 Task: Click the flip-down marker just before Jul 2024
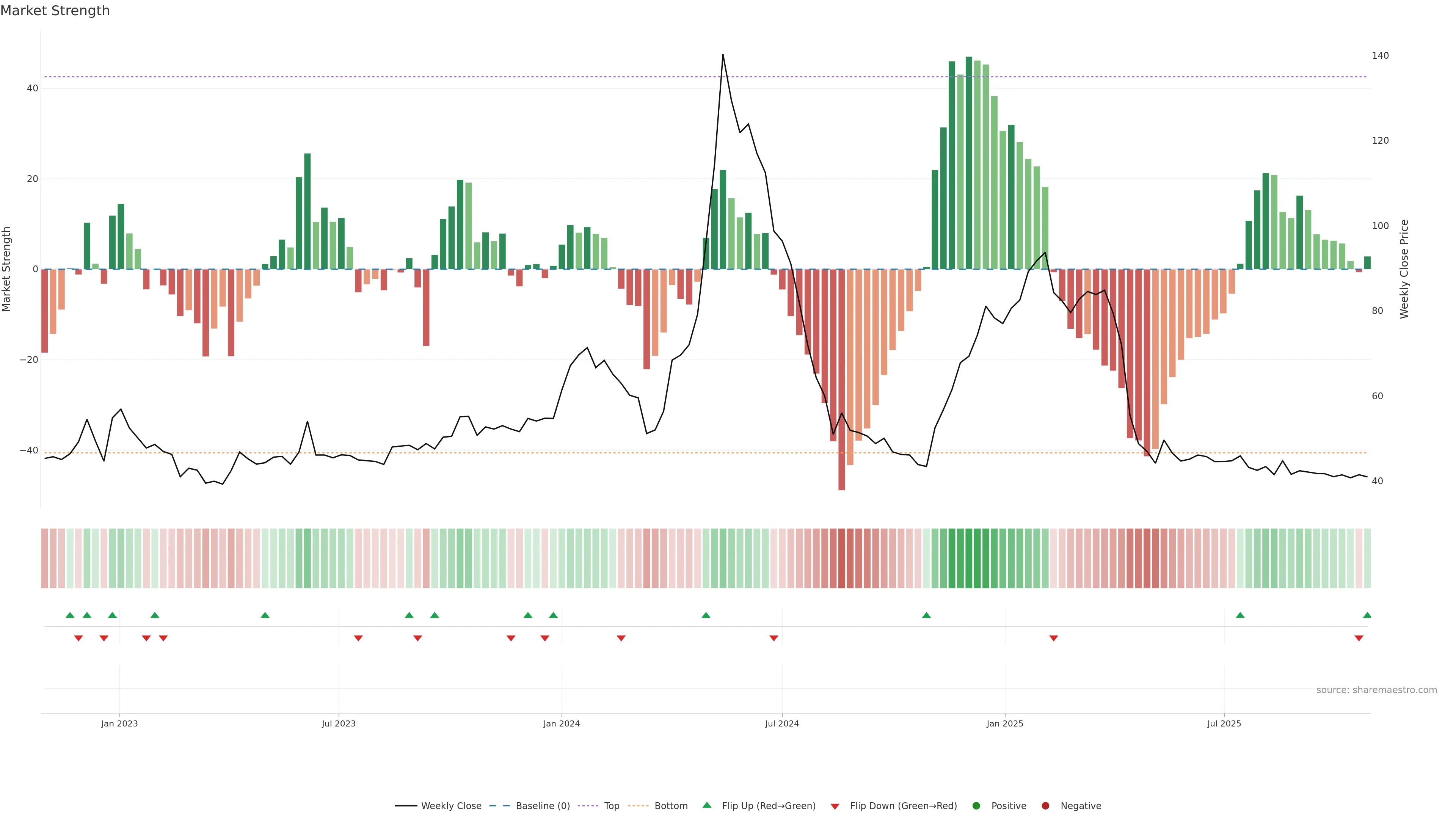pyautogui.click(x=774, y=638)
